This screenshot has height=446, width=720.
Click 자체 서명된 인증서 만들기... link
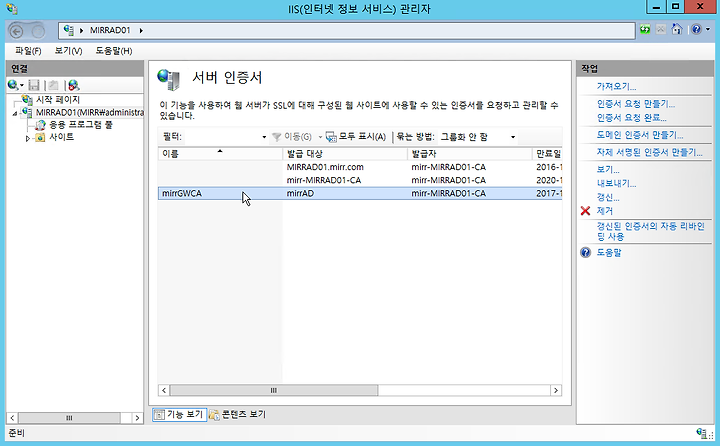coord(650,152)
